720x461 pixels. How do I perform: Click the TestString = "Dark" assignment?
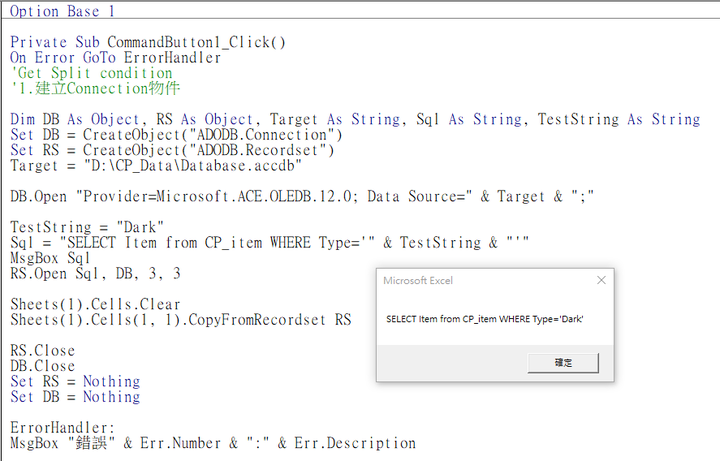coord(87,227)
